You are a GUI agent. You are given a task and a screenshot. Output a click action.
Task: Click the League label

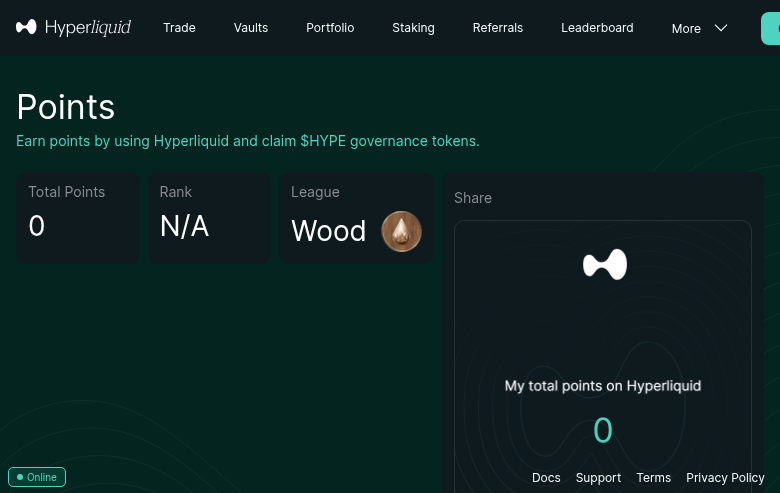coord(315,192)
